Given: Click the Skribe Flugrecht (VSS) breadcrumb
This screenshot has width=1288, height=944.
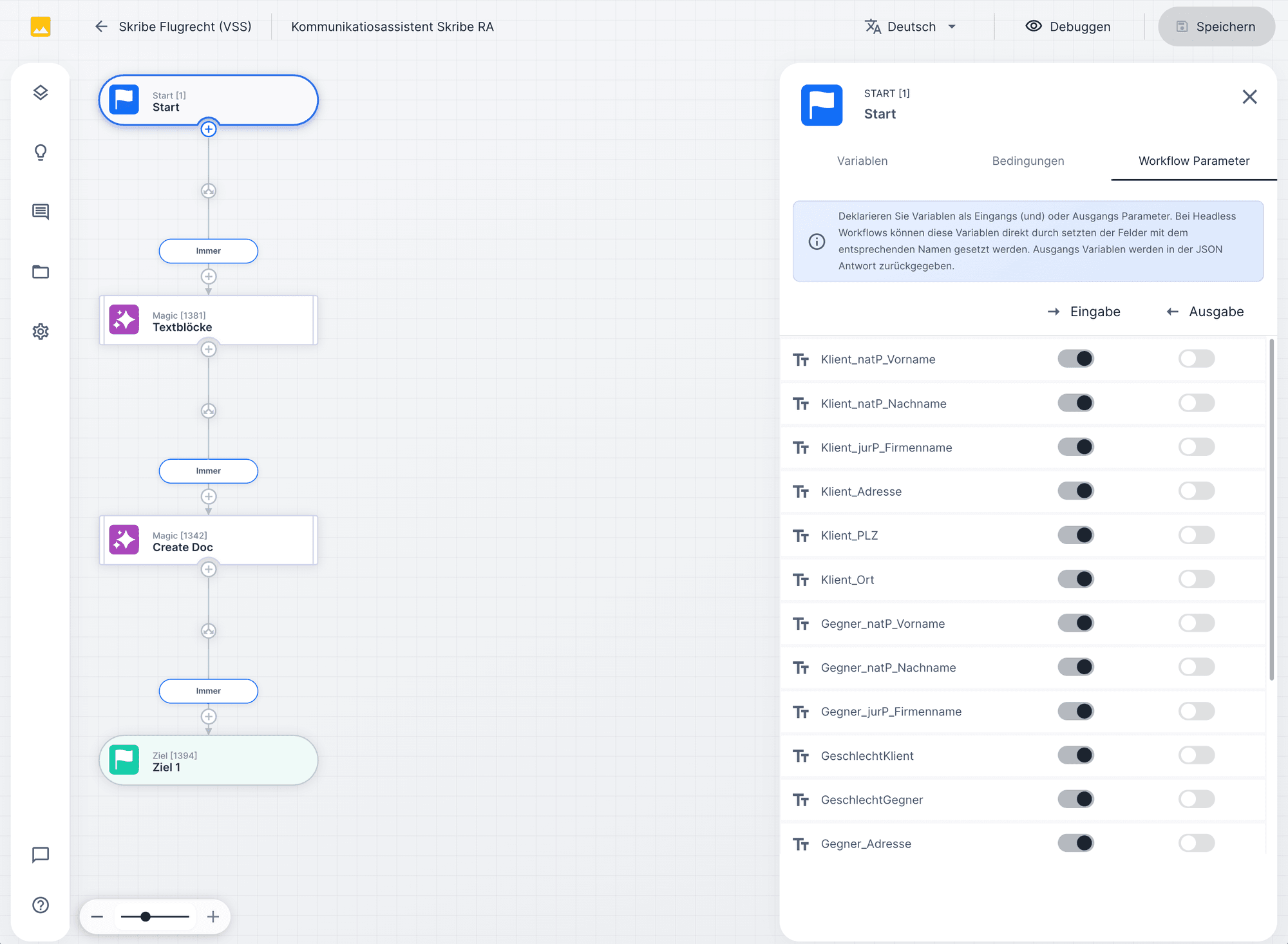Looking at the screenshot, I should click(185, 26).
